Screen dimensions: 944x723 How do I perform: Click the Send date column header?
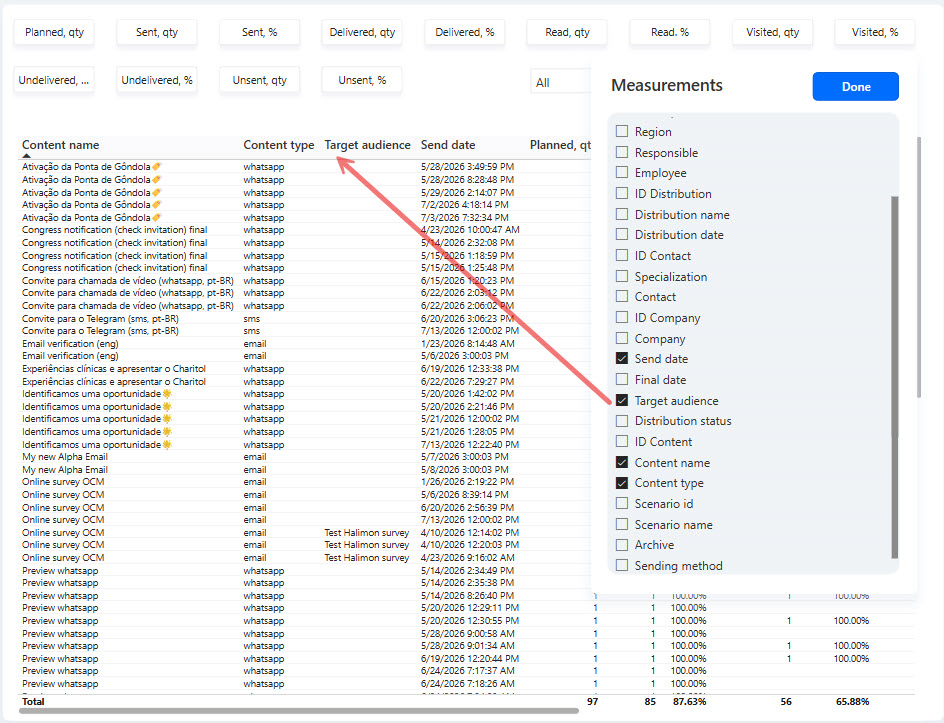tap(448, 145)
